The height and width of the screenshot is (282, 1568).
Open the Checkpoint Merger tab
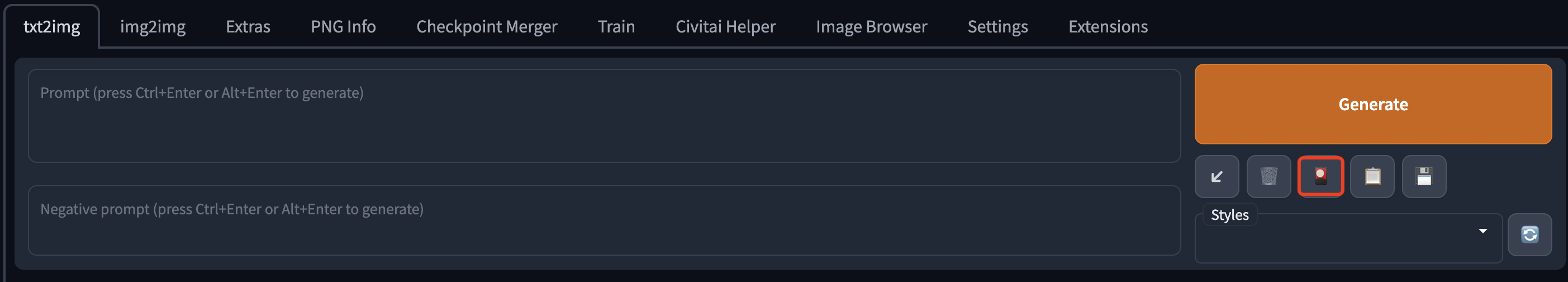pos(486,27)
